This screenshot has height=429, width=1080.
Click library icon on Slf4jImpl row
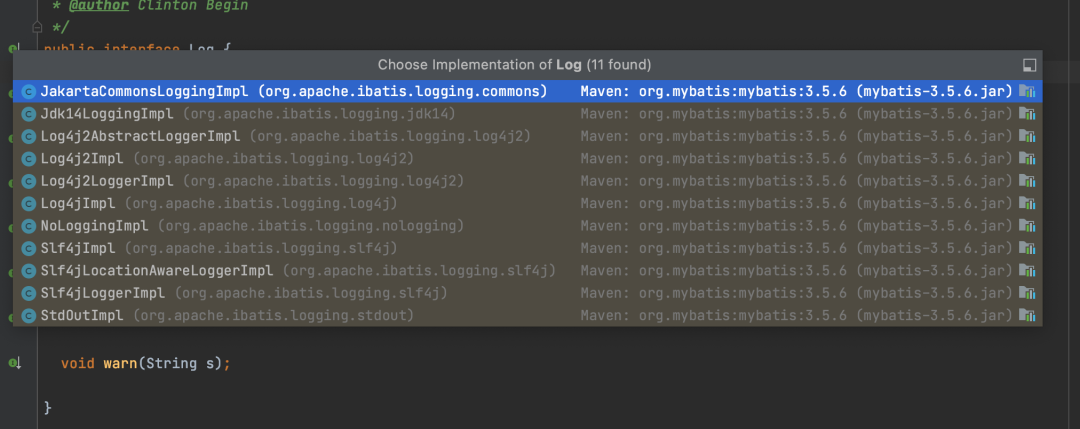pyautogui.click(x=1027, y=249)
